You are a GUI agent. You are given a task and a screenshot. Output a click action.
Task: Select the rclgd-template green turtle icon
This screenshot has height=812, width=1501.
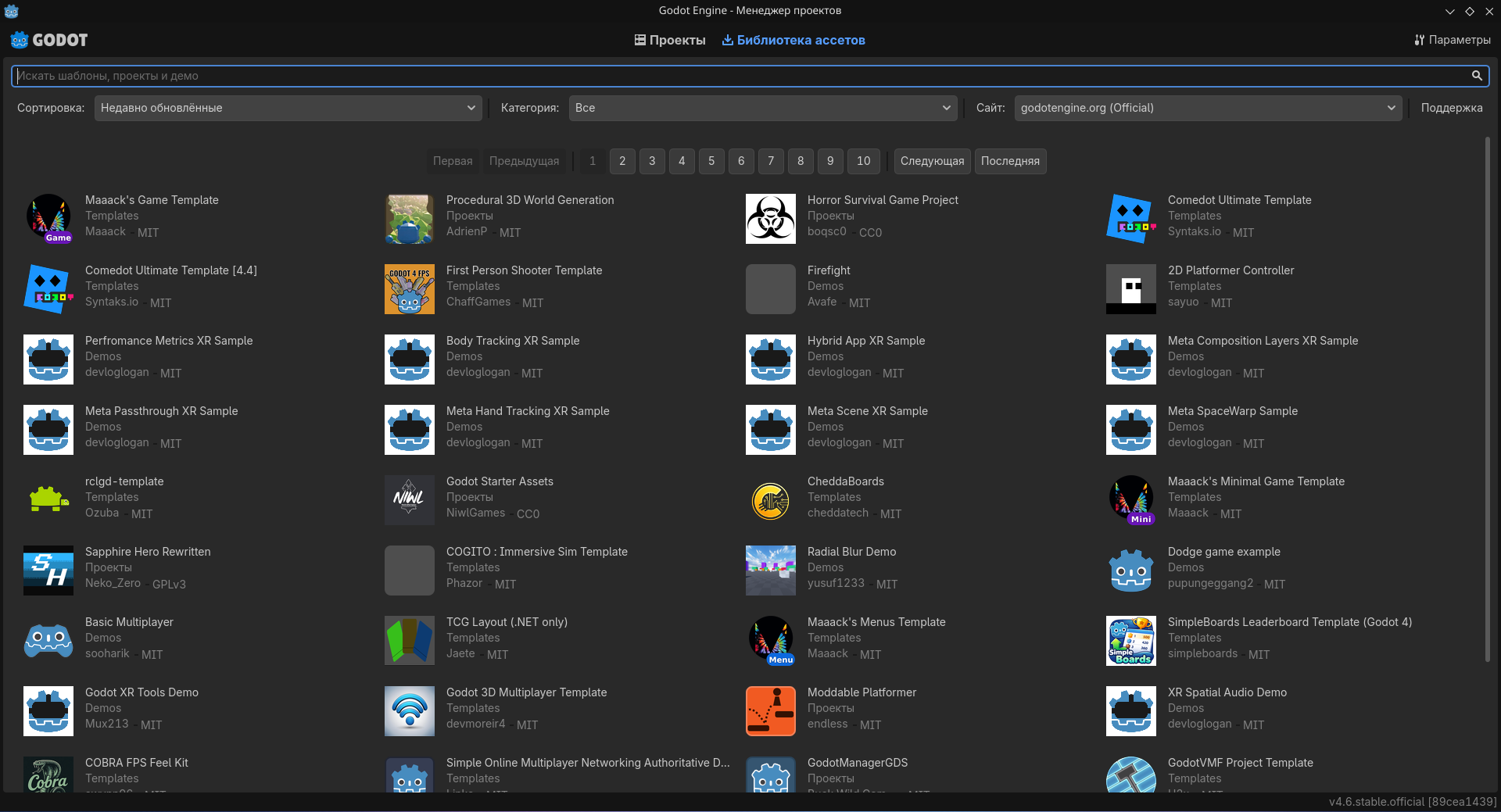48,500
